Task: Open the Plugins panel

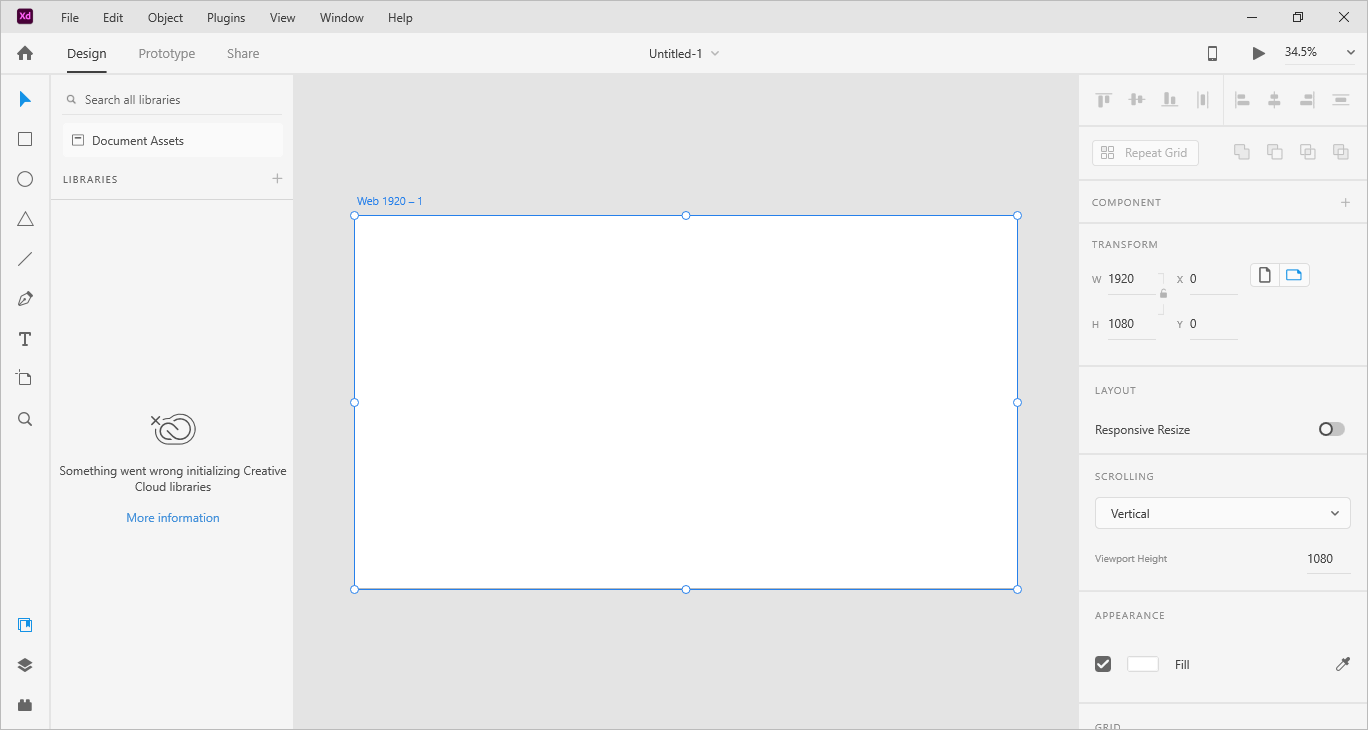Action: point(25,705)
